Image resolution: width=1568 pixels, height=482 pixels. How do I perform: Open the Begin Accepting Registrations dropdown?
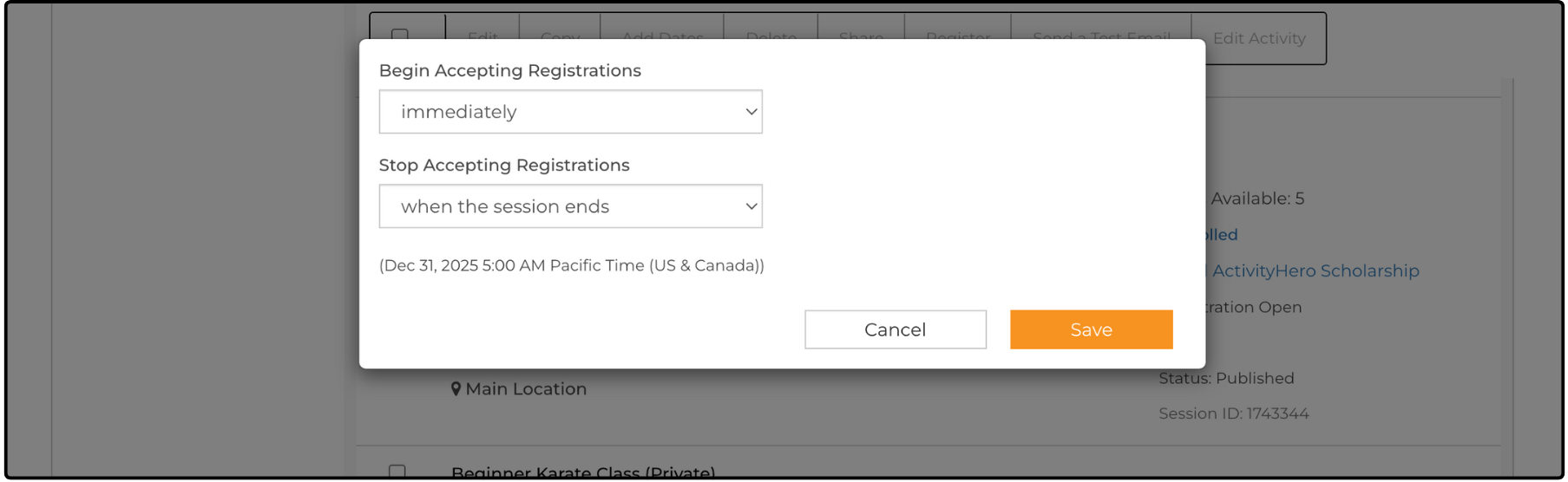click(x=570, y=112)
